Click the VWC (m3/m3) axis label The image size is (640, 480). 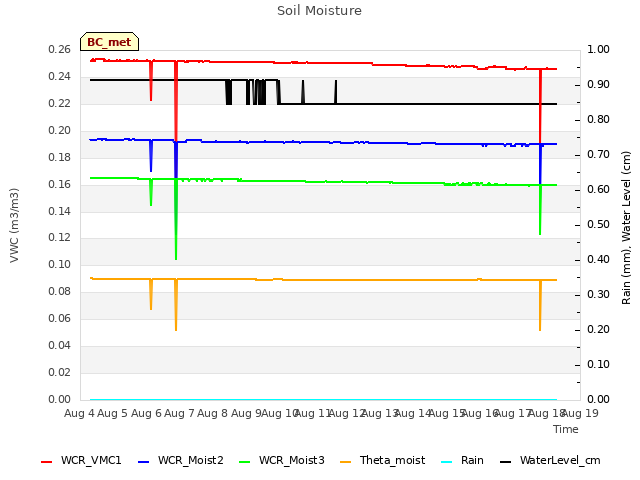[14, 225]
